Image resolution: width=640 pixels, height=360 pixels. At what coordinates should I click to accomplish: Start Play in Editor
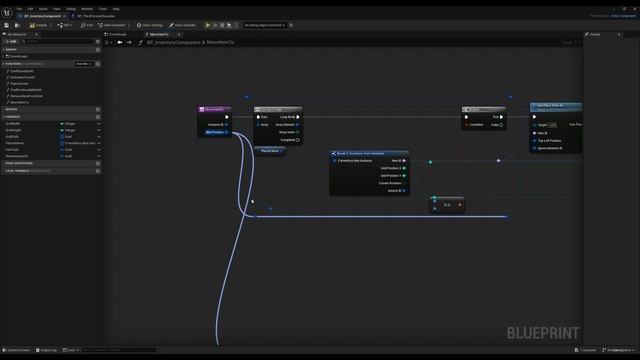pyautogui.click(x=208, y=25)
